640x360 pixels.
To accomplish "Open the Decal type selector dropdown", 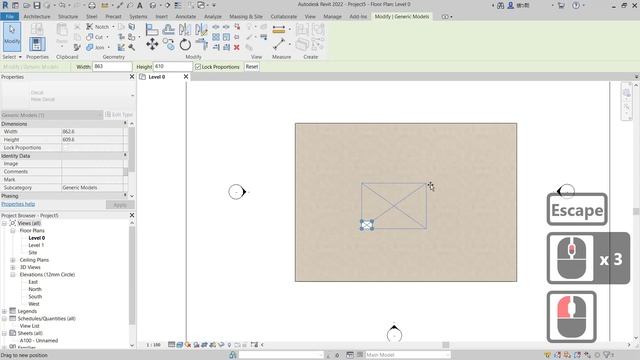I will (132, 95).
